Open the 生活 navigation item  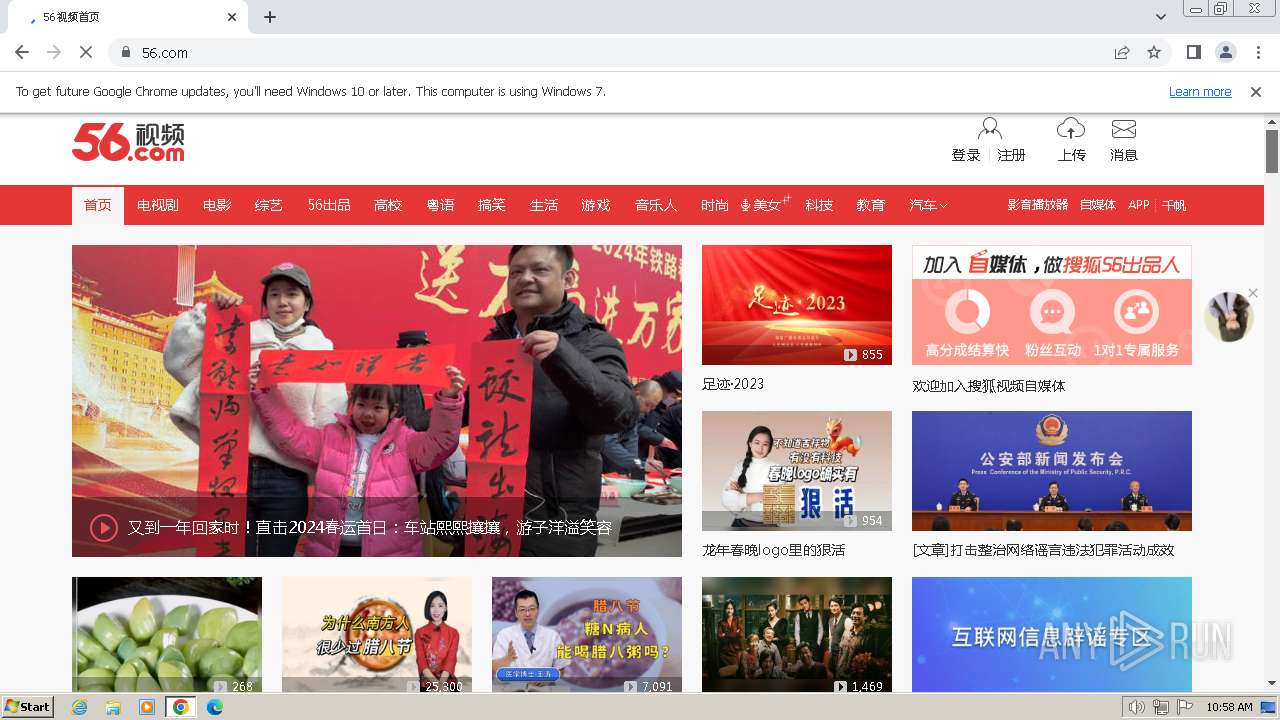tap(544, 205)
